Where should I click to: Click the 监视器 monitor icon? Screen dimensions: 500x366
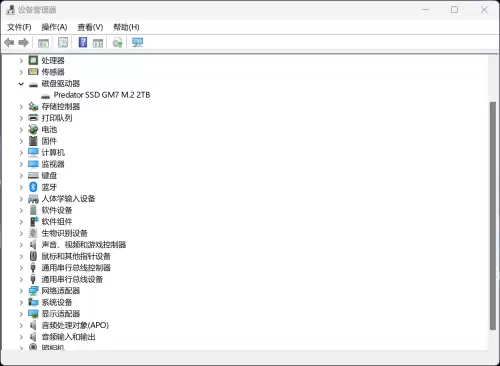33,164
